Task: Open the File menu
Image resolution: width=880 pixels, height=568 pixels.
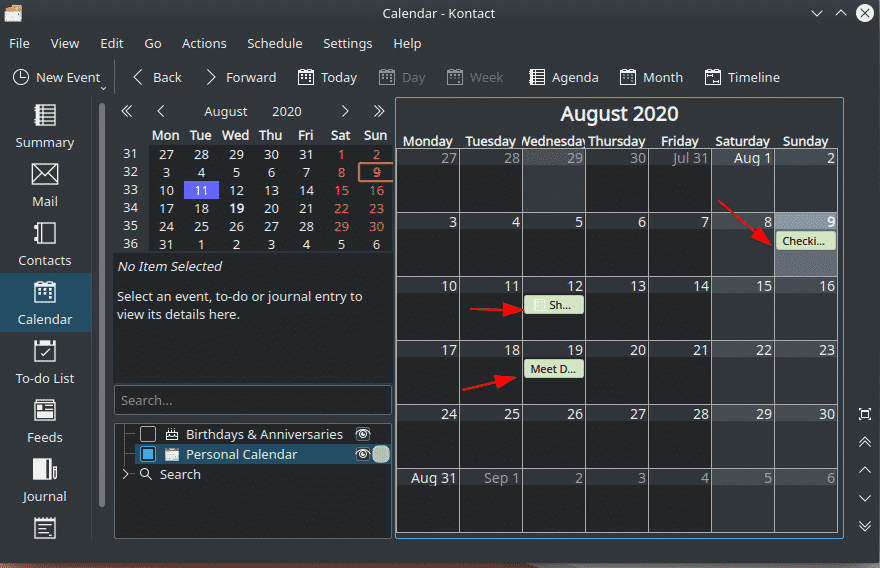Action: pyautogui.click(x=20, y=44)
